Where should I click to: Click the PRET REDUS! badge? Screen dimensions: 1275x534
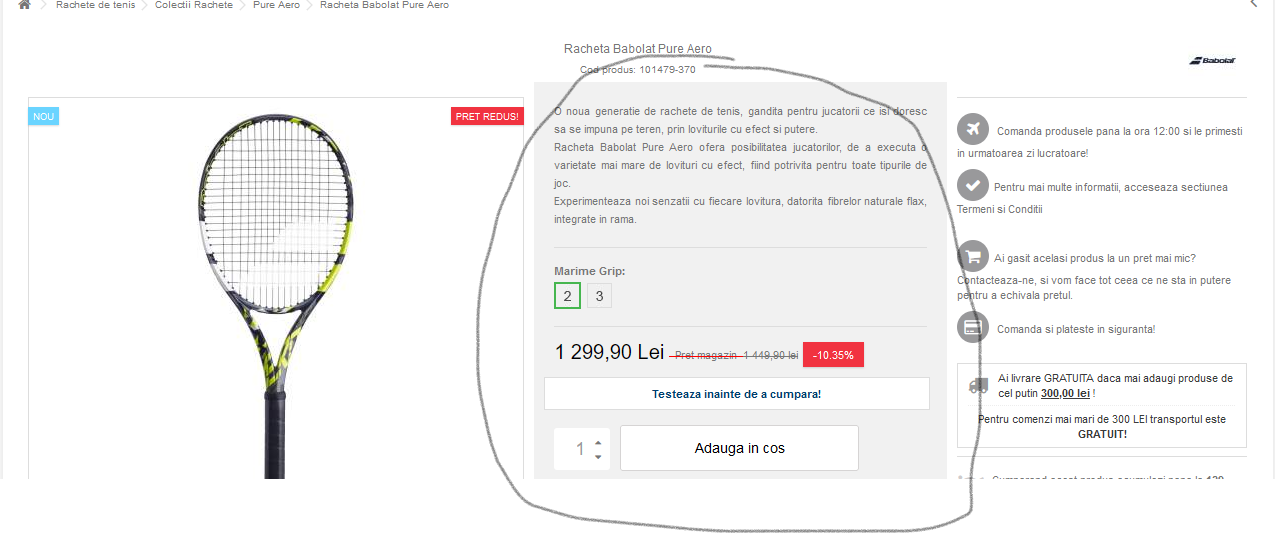point(487,116)
